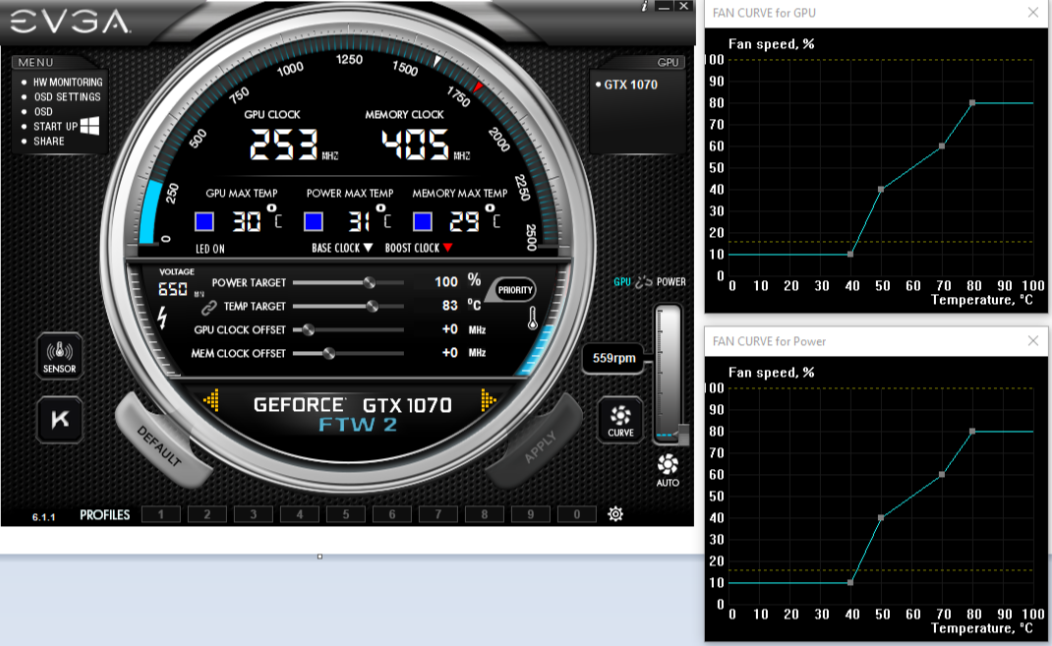Select profile slot 5
Viewport: 1052px width, 646px height.
pos(346,515)
